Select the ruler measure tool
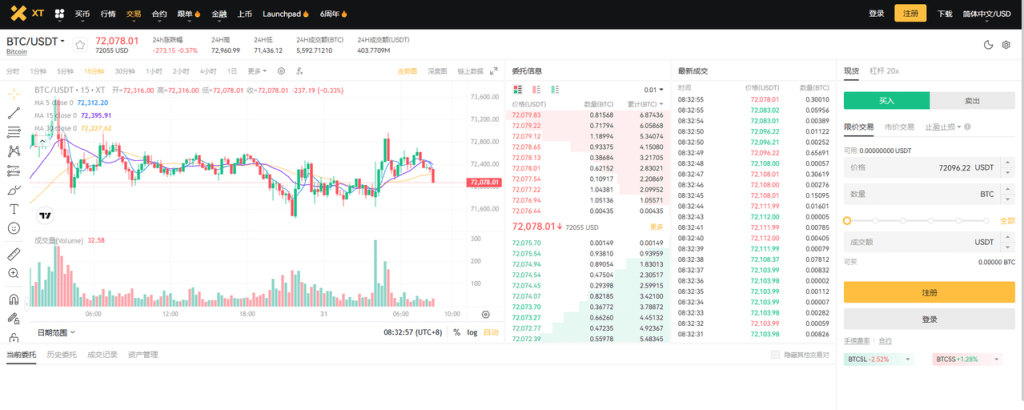1024x410 pixels. click(14, 253)
